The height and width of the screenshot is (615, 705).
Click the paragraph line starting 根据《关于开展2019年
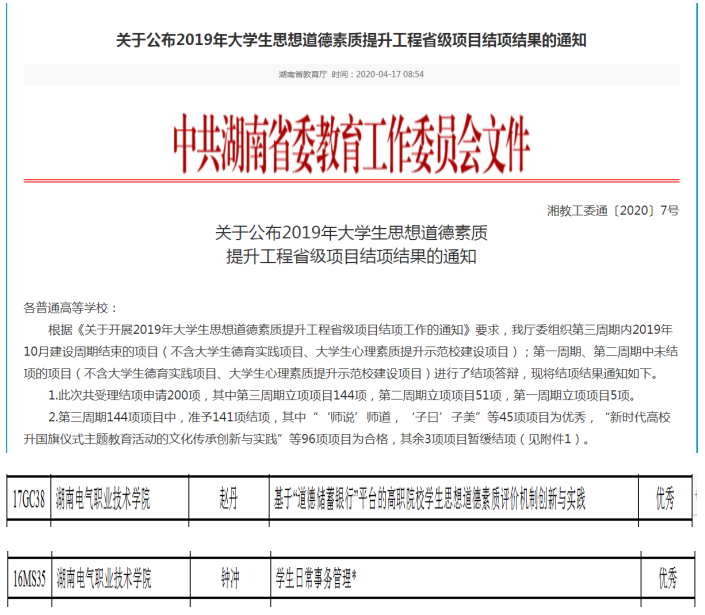(x=360, y=330)
